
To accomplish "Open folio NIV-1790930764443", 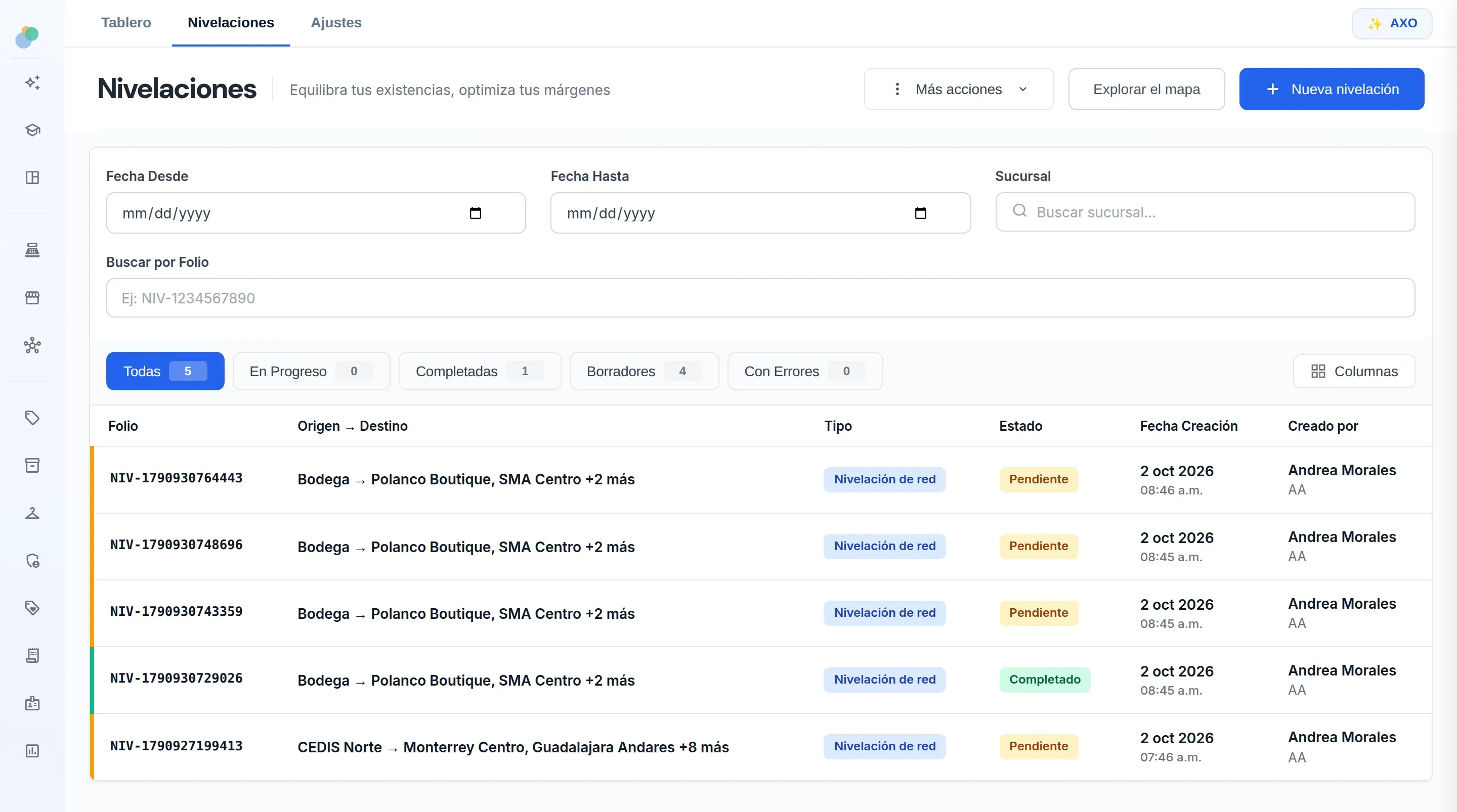I will click(x=177, y=478).
